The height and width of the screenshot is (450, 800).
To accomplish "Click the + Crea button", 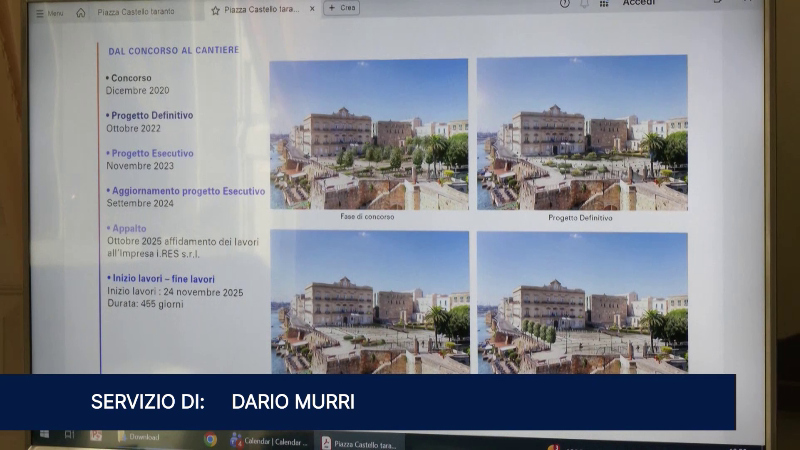I will coord(341,8).
